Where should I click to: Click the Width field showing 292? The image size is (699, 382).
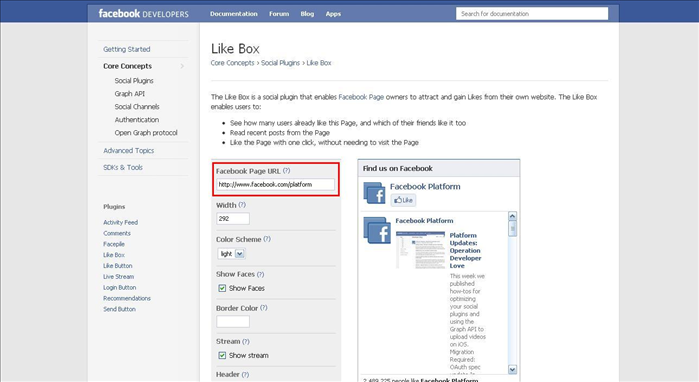(233, 218)
